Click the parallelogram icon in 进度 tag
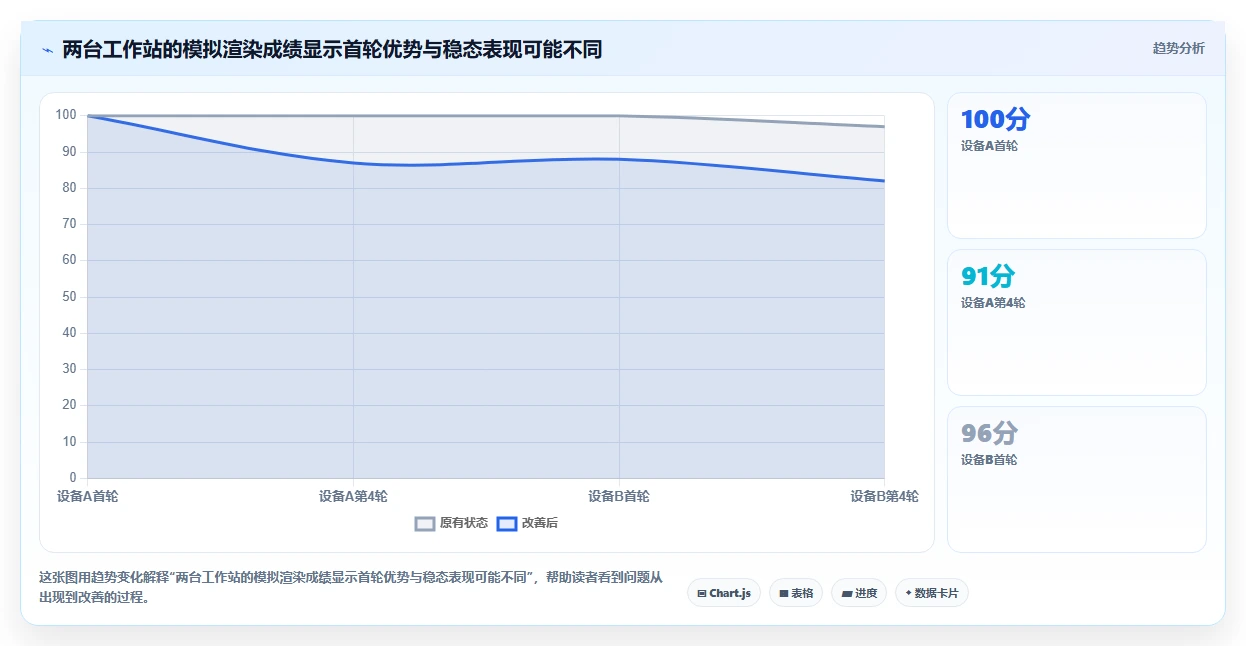 pyautogui.click(x=847, y=594)
